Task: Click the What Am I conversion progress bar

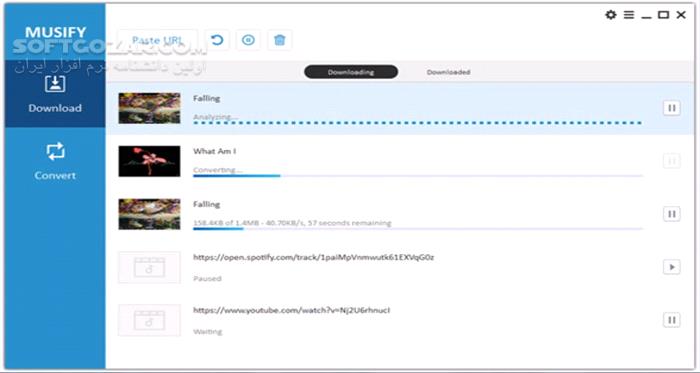Action: [417, 176]
